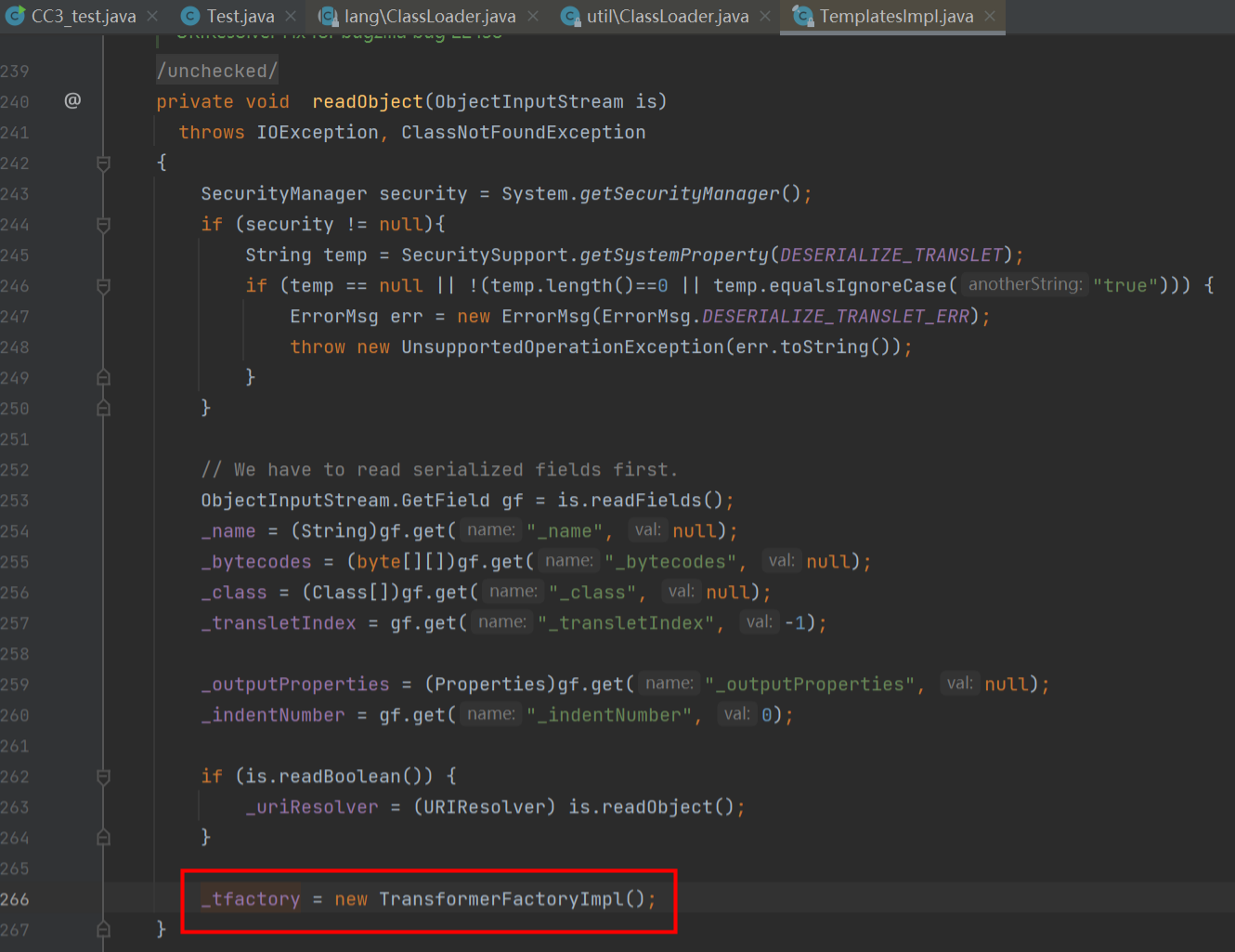Open the Test.java editor tab
The image size is (1235, 952).
point(240,16)
